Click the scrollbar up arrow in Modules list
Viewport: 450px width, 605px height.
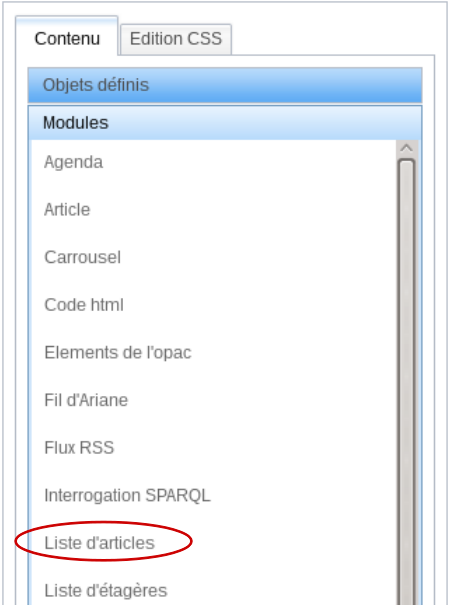coord(407,149)
